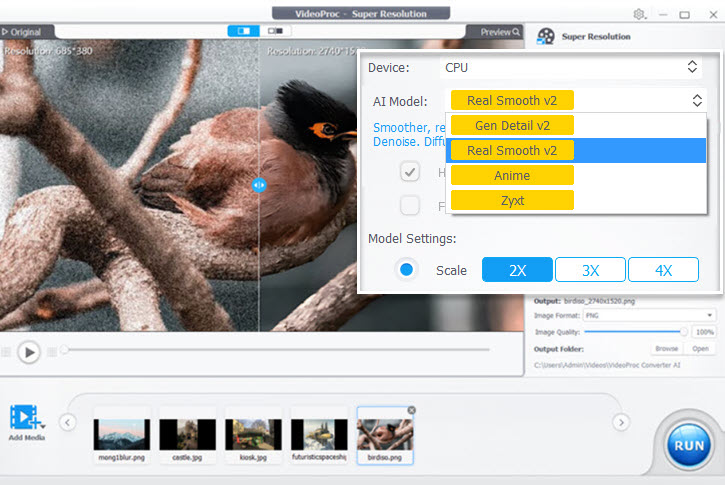Click the Image Quality slider handle

(683, 332)
